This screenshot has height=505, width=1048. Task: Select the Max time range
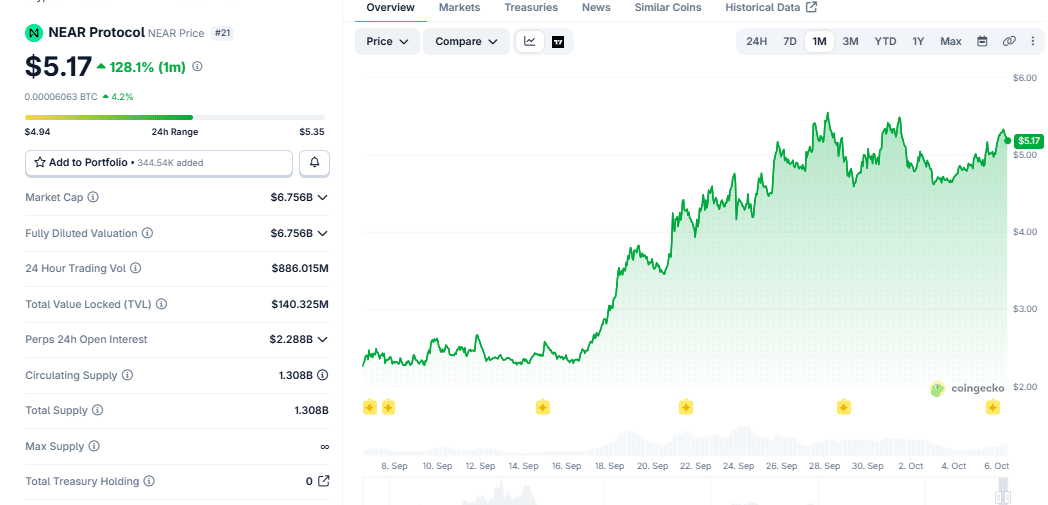(x=950, y=41)
